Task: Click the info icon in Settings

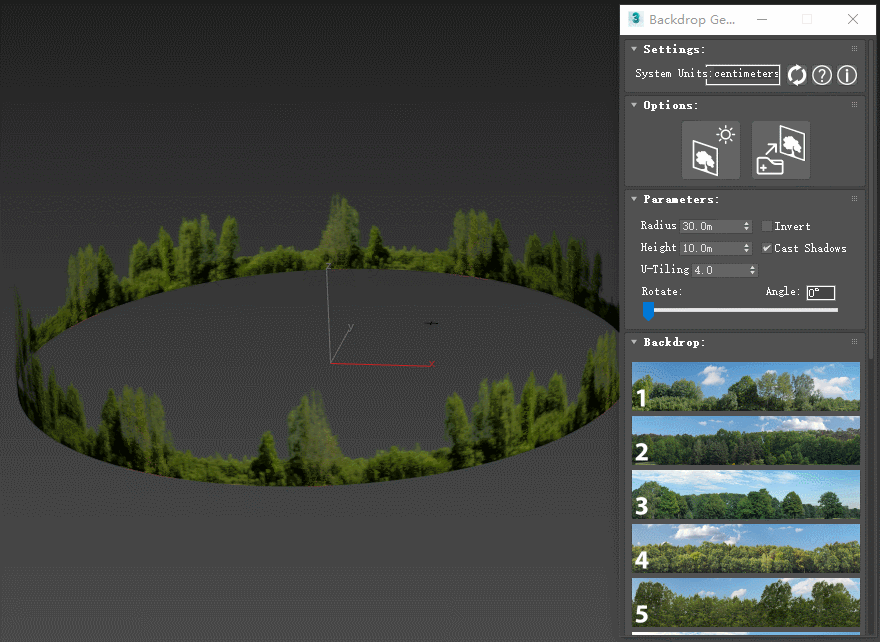Action: (847, 75)
